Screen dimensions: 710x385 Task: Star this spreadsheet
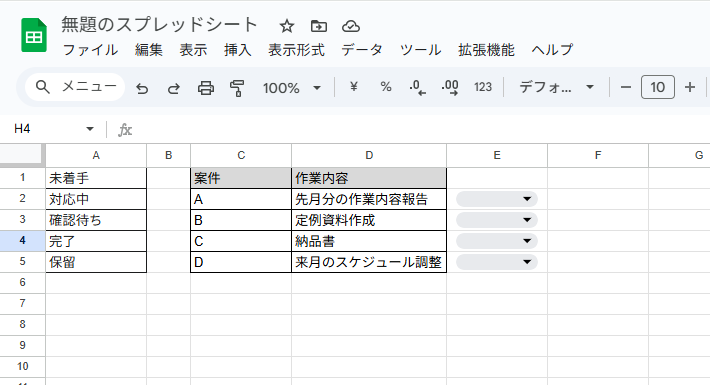[287, 26]
